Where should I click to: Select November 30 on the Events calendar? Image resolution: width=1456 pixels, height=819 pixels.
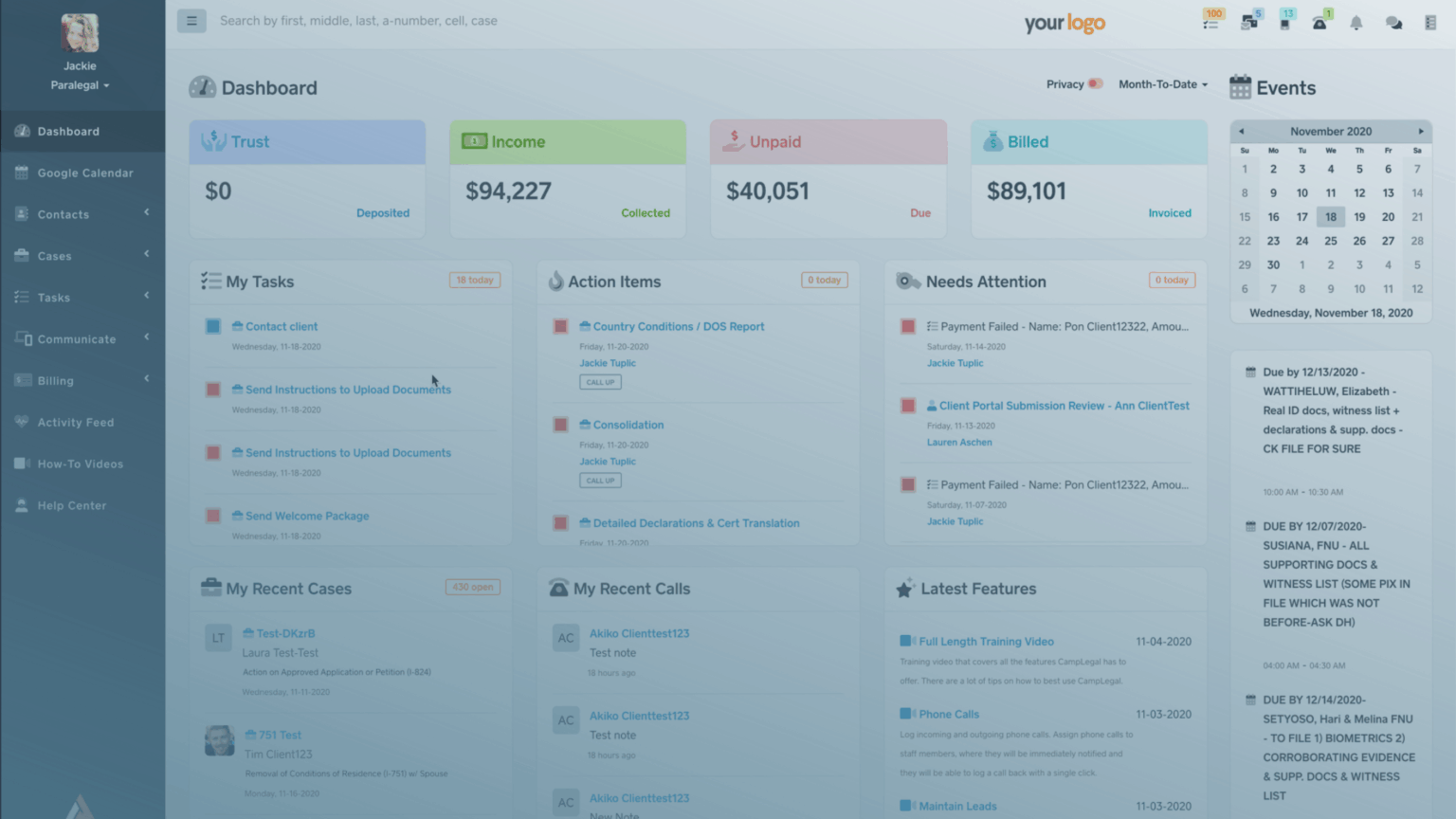[1273, 264]
